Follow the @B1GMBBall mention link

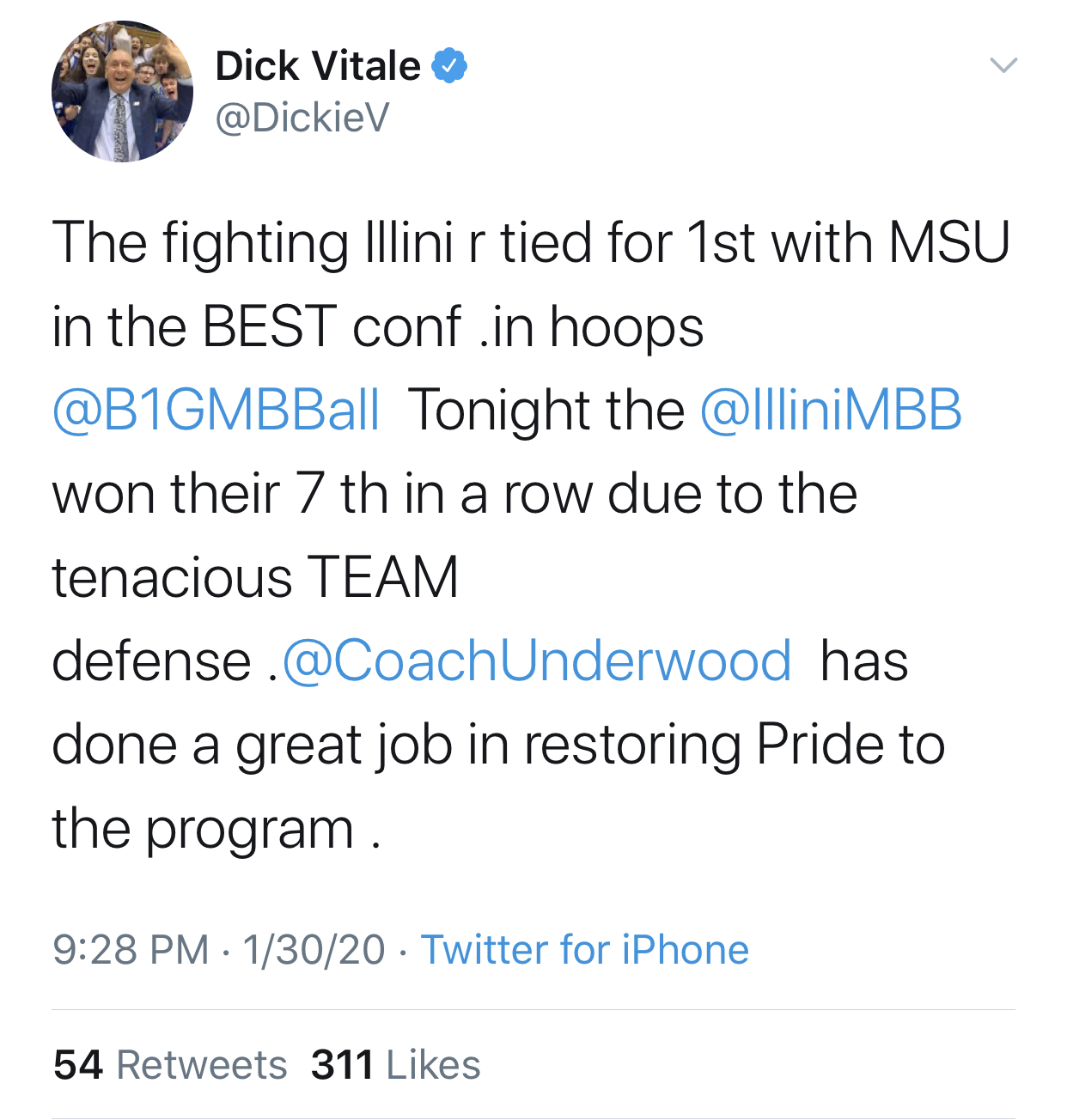click(x=216, y=410)
